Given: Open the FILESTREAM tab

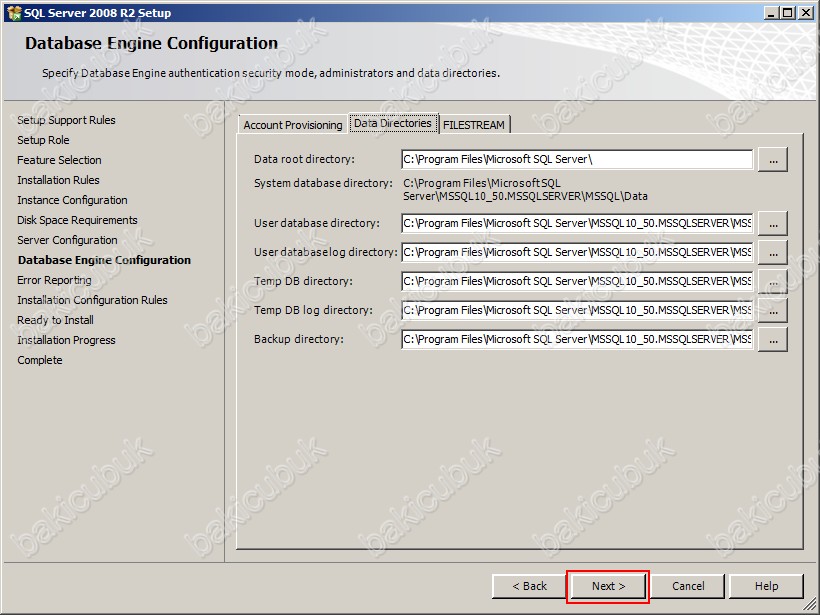Looking at the screenshot, I should tap(474, 125).
